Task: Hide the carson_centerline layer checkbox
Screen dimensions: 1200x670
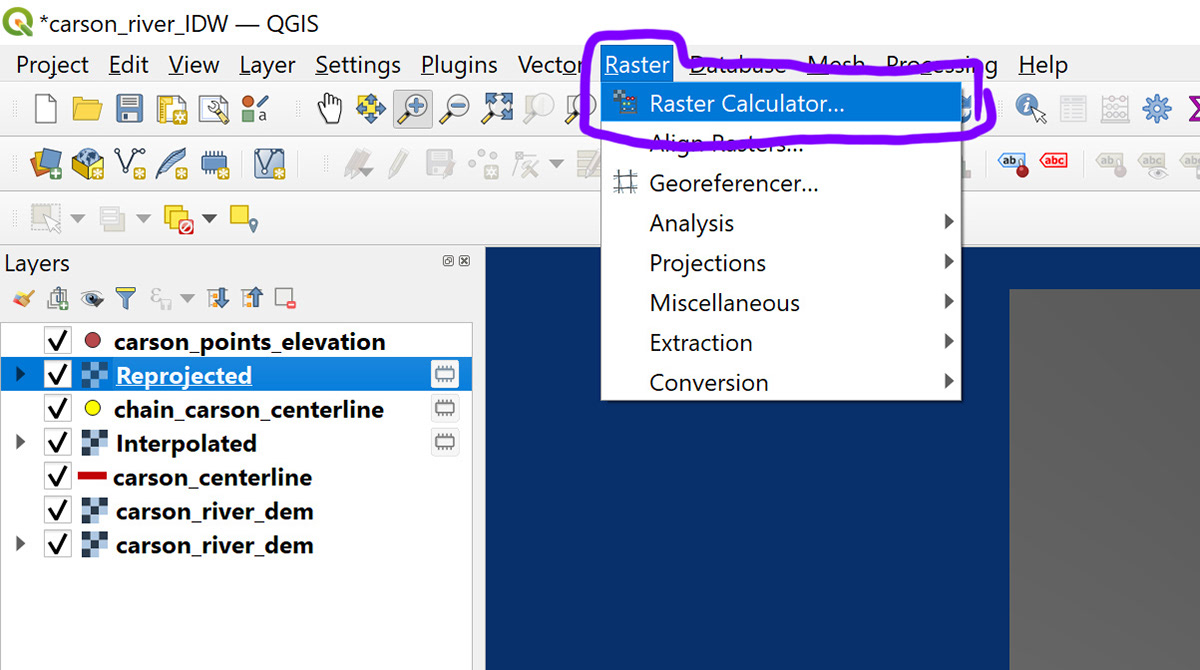Action: coord(58,477)
